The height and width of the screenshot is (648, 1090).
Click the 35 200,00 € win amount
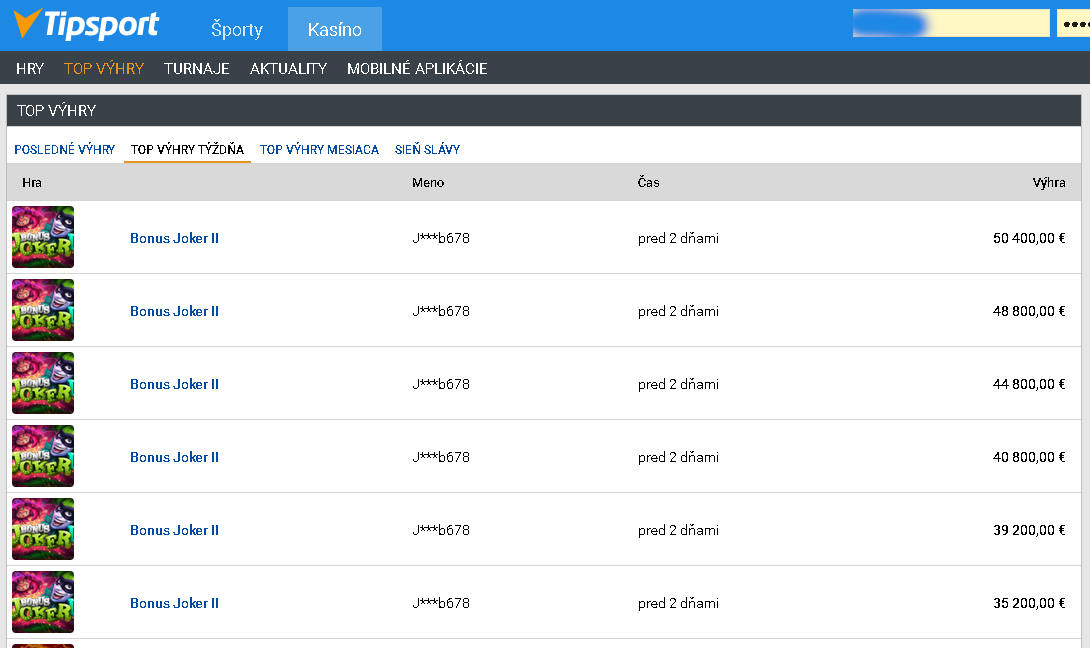(x=1029, y=603)
